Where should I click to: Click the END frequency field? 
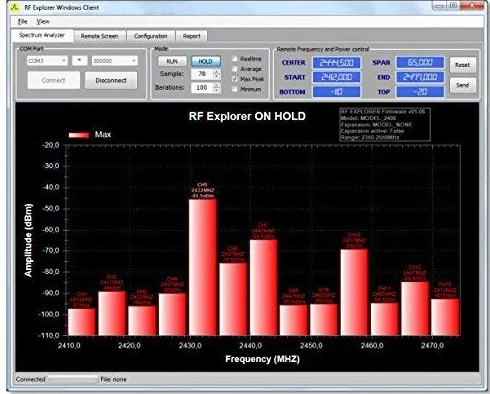click(420, 77)
